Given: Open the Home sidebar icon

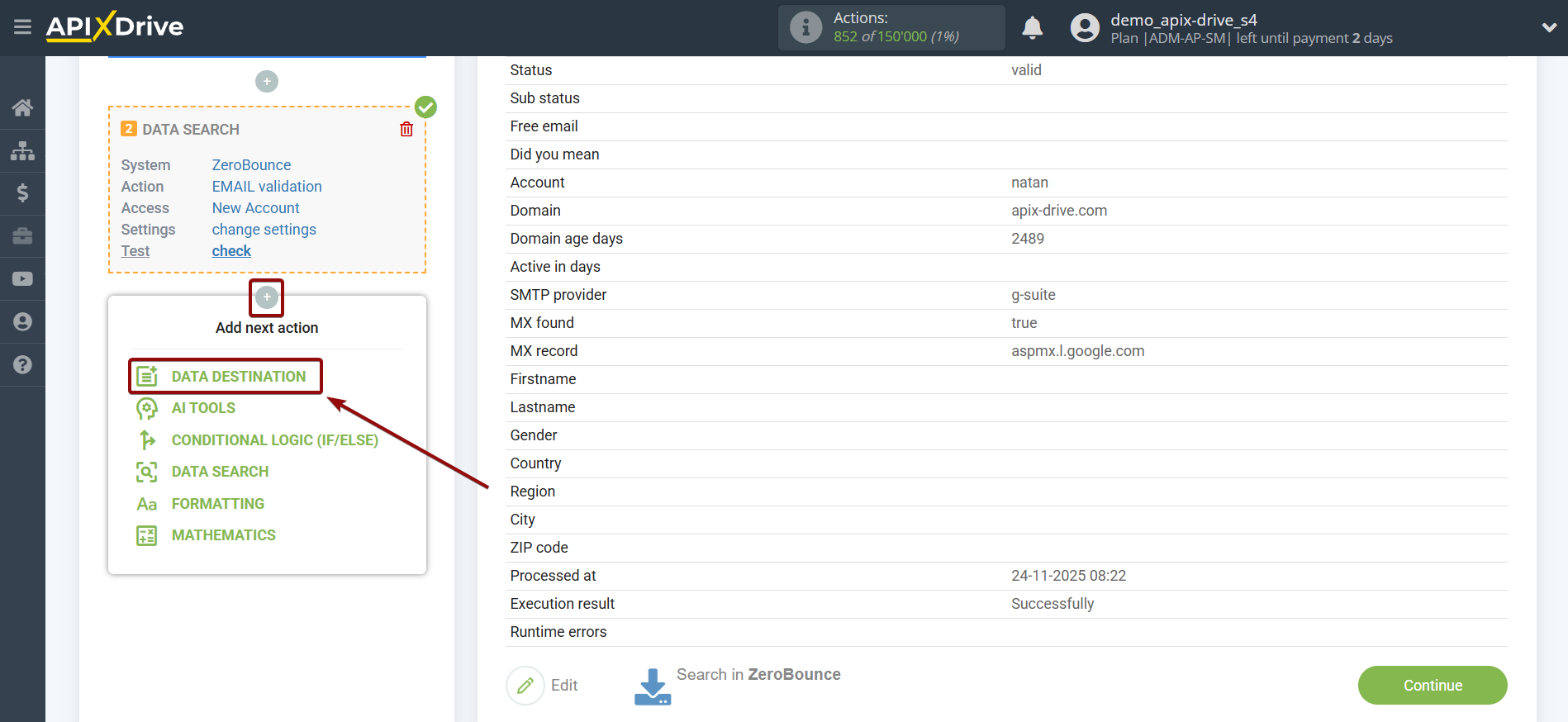Looking at the screenshot, I should [x=22, y=107].
